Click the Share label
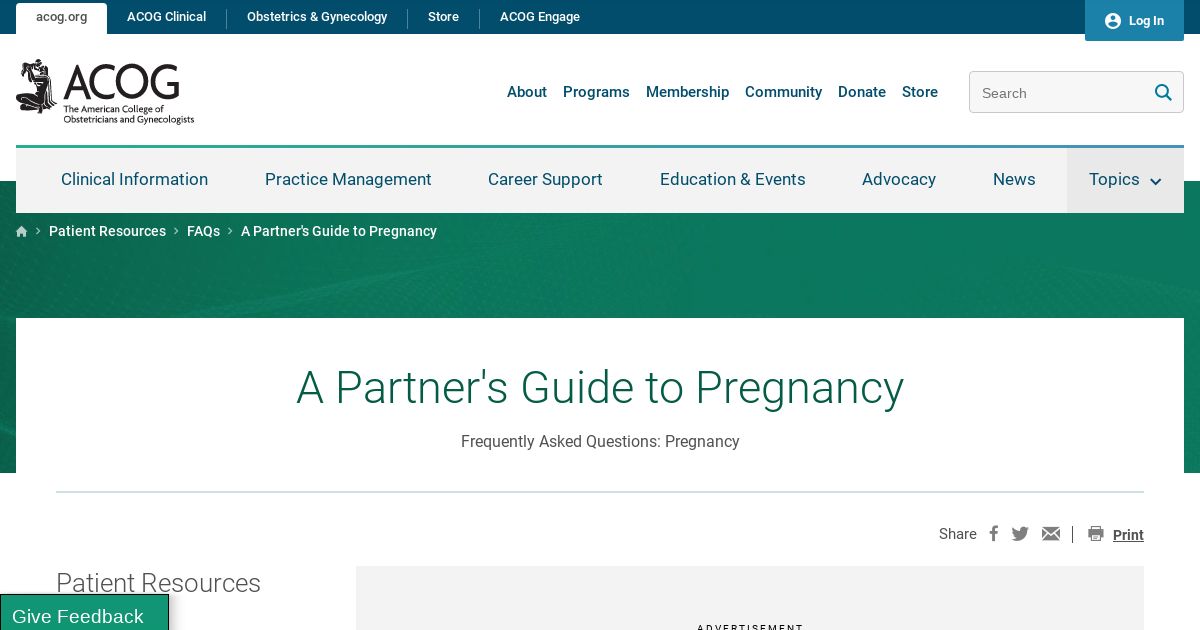This screenshot has height=630, width=1200. click(957, 534)
